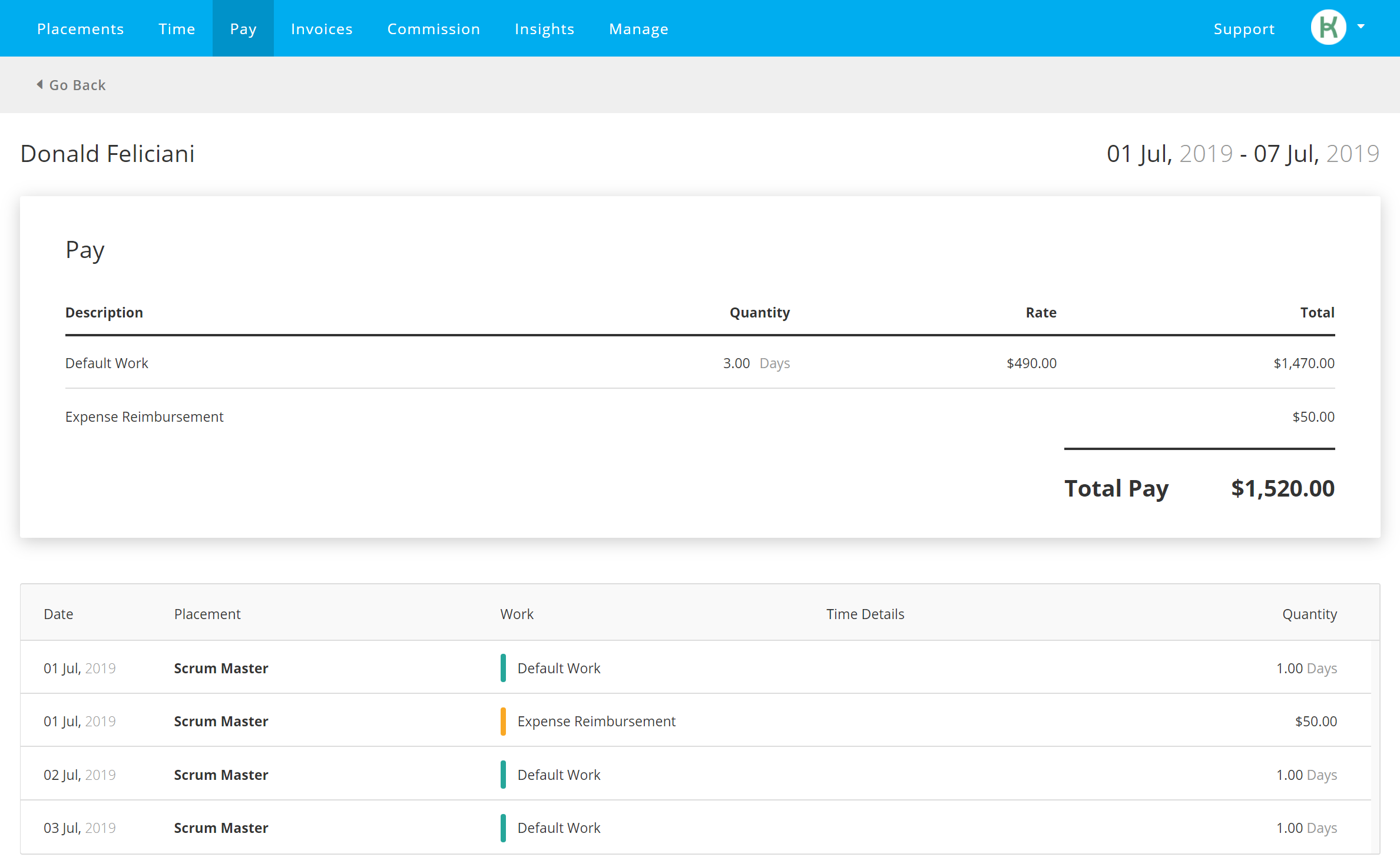Image resolution: width=1400 pixels, height=860 pixels.
Task: Click the Time Details column header
Action: pyautogui.click(x=865, y=614)
